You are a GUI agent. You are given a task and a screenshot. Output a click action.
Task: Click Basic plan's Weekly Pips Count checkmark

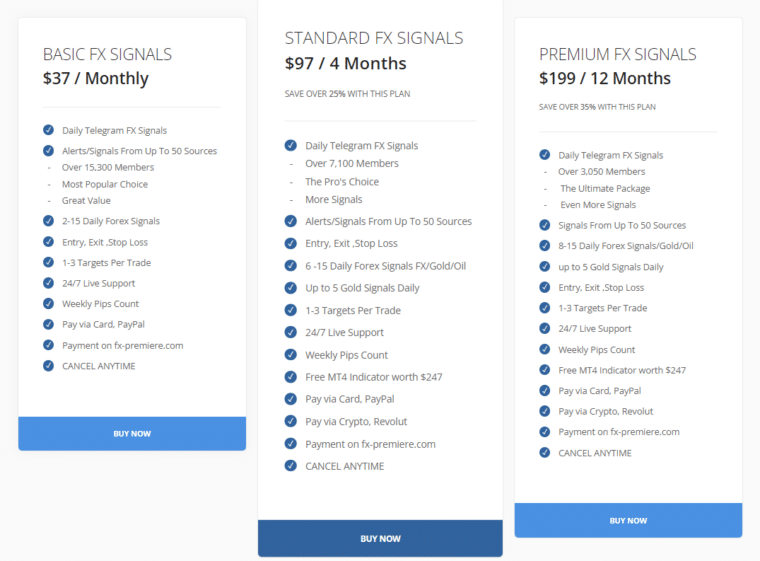[48, 304]
